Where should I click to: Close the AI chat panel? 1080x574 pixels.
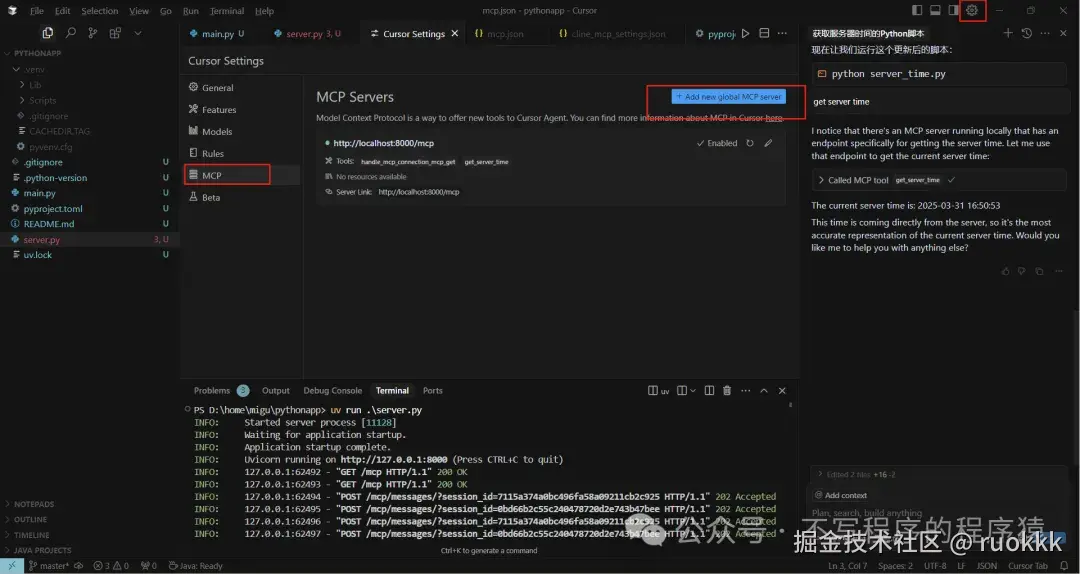pos(1063,33)
